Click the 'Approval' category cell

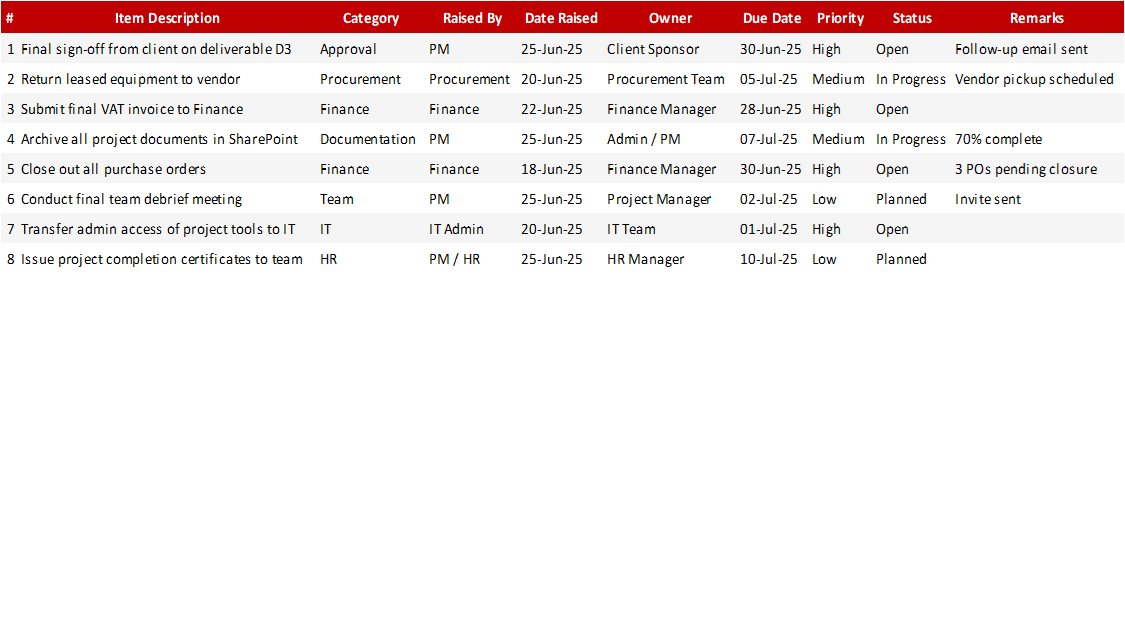coord(348,50)
